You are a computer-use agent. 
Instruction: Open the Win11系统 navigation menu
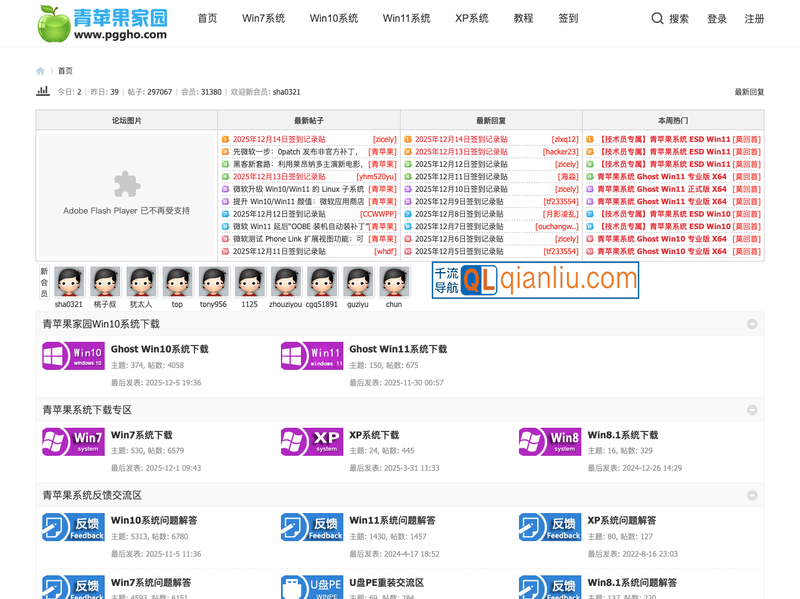point(406,18)
